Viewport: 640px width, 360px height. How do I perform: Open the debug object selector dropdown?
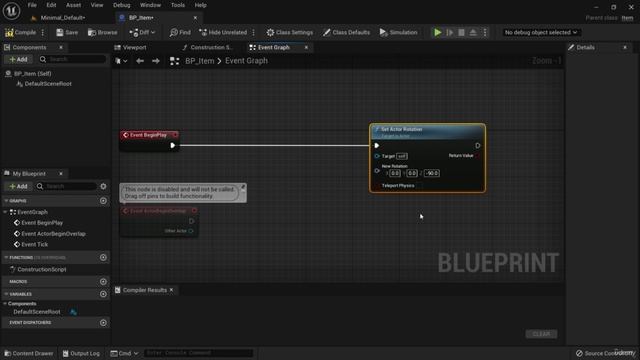pos(541,32)
